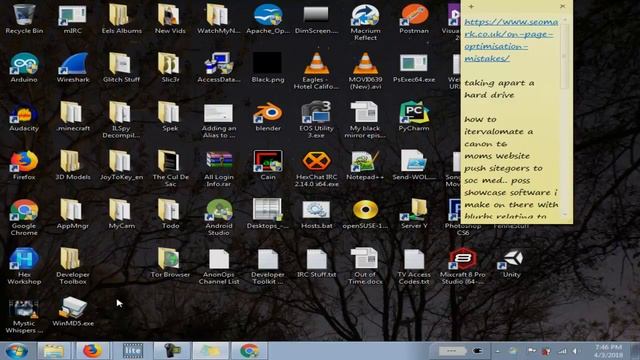
Task: Open the Hex Workshop shortcut
Action: 24,266
